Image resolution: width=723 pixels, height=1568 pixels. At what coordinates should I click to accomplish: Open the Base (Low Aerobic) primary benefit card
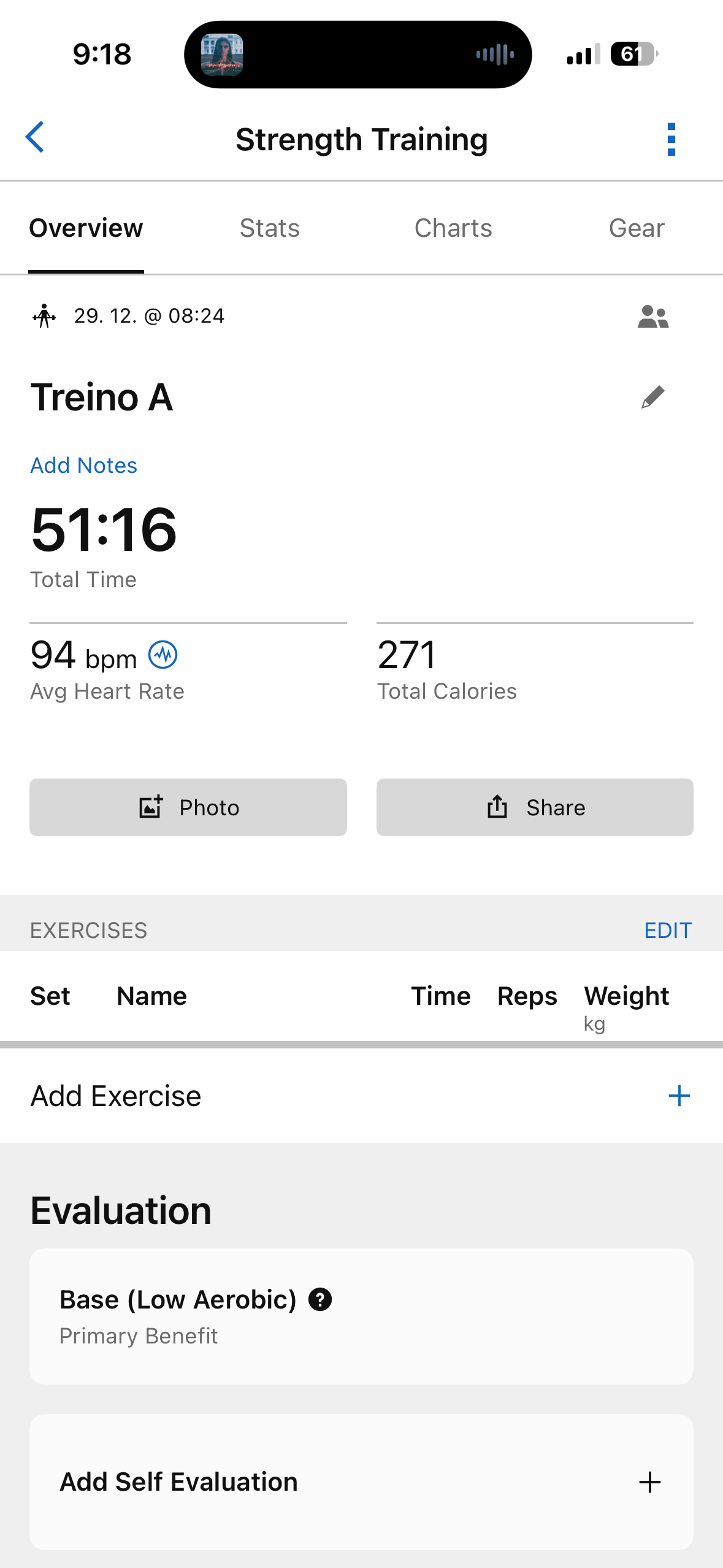pos(361,1316)
